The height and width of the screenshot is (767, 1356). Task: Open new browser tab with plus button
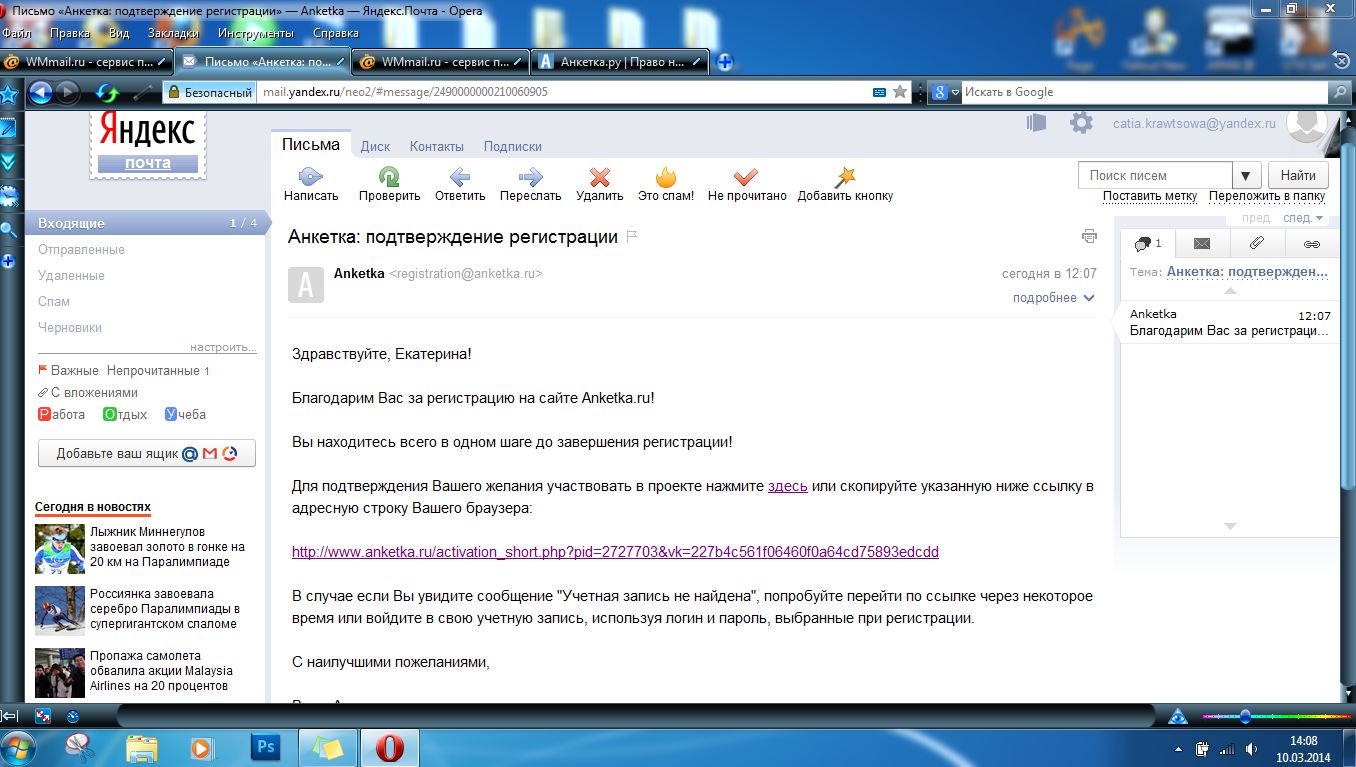pos(725,62)
